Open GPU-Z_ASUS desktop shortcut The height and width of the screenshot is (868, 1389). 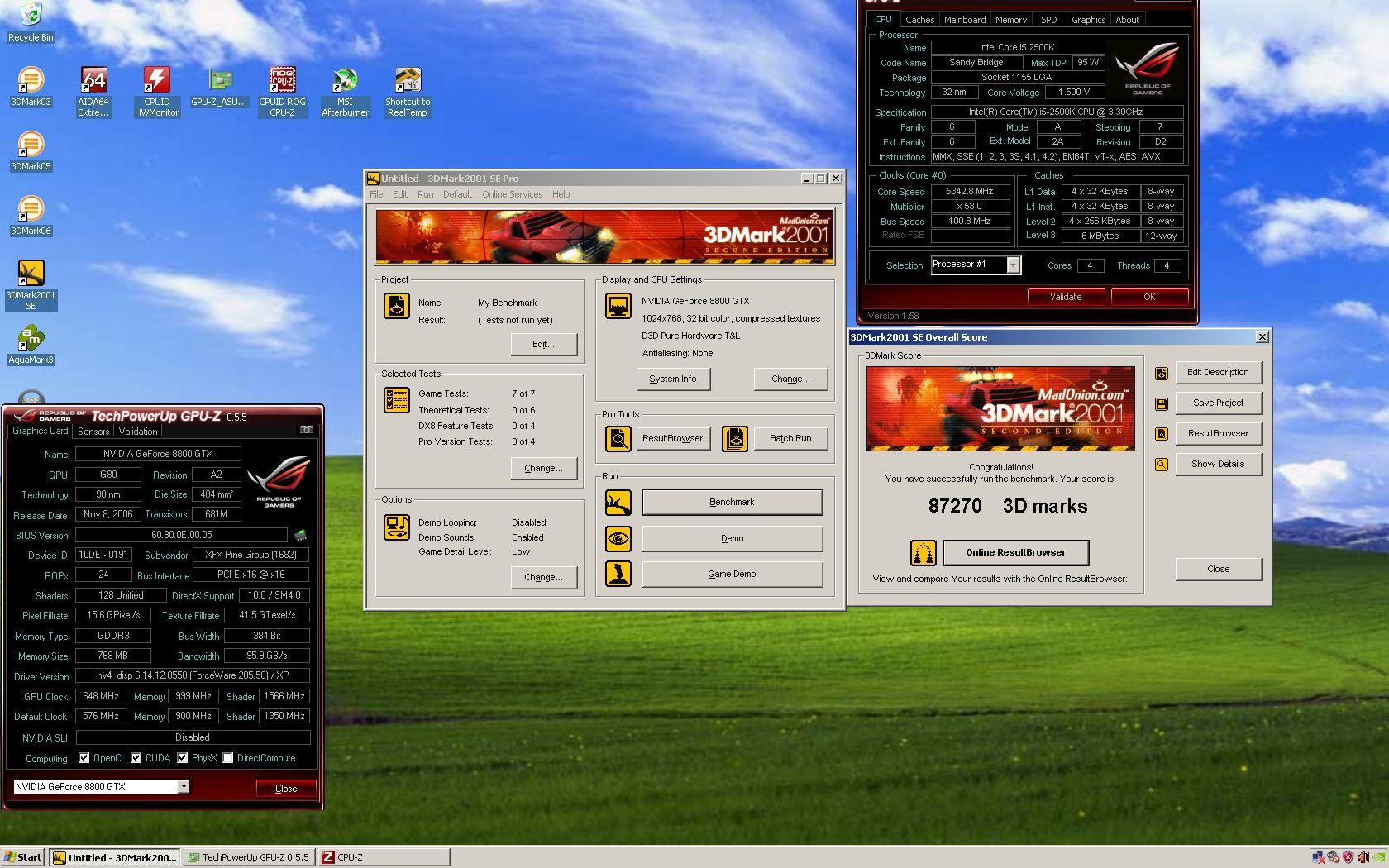pyautogui.click(x=219, y=87)
